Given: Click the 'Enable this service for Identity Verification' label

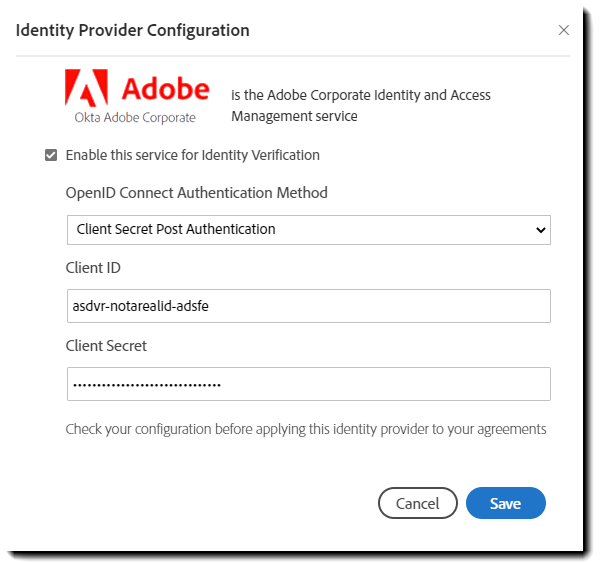Looking at the screenshot, I should 192,155.
